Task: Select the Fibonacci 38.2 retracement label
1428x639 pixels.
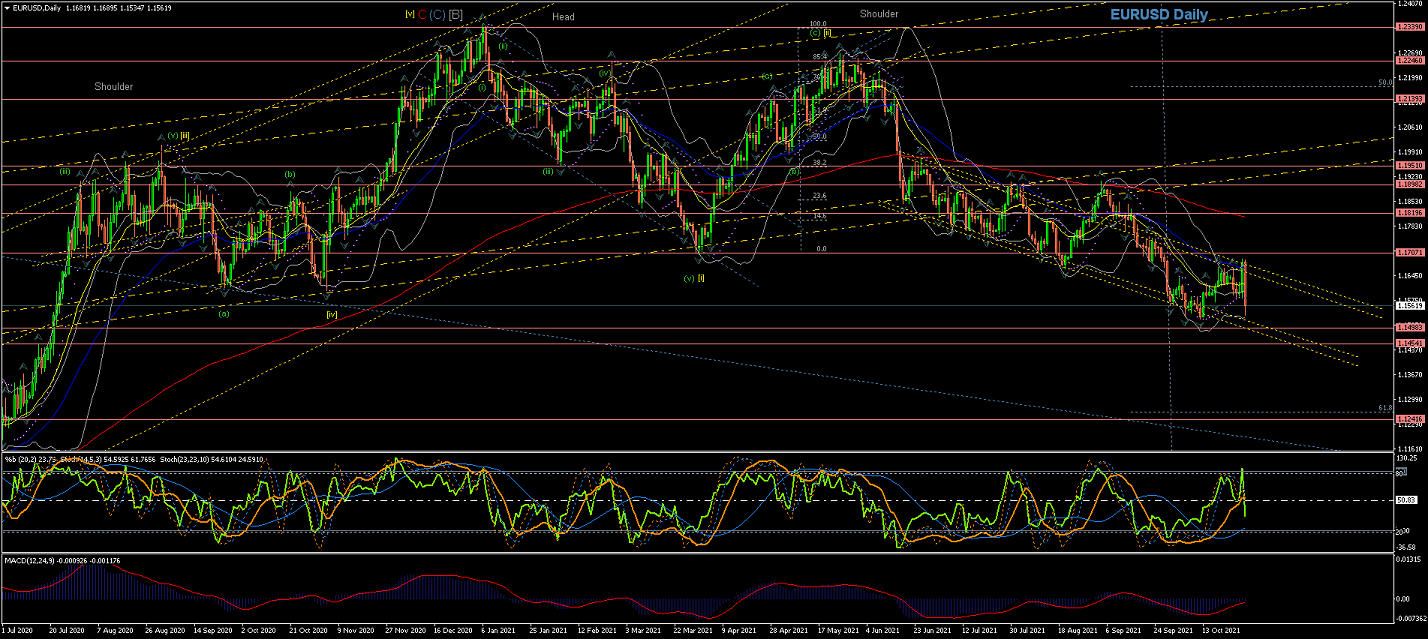Action: coord(818,162)
